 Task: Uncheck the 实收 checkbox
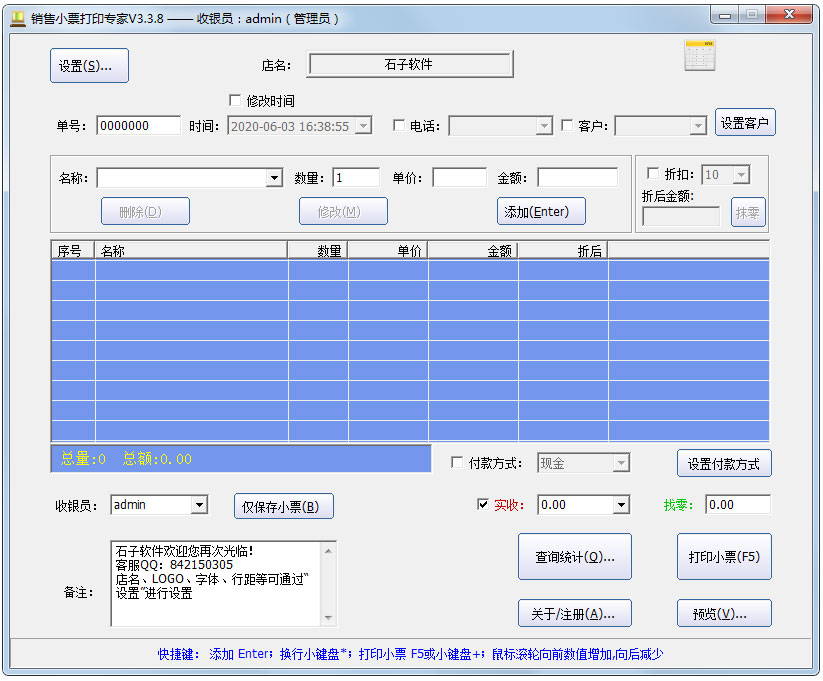(x=484, y=505)
